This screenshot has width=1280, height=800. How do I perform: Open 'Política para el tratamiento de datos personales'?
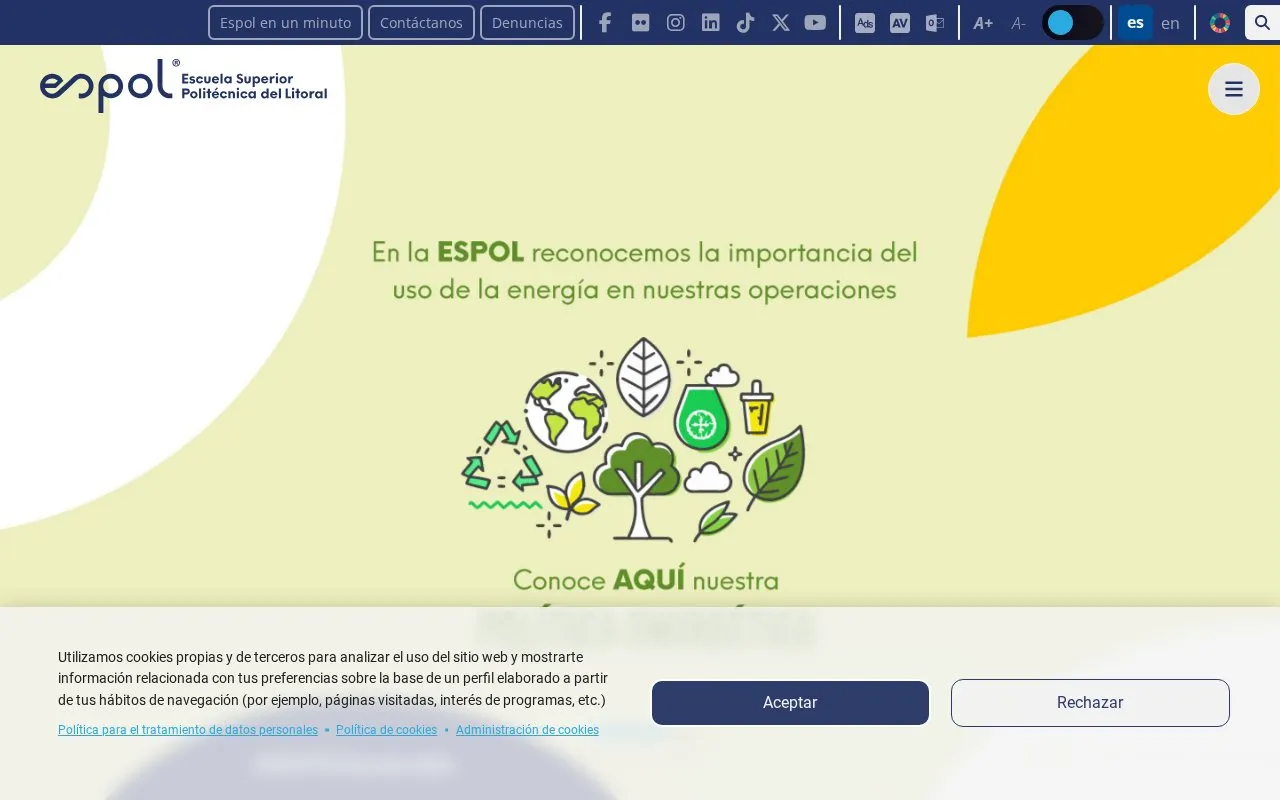point(188,730)
